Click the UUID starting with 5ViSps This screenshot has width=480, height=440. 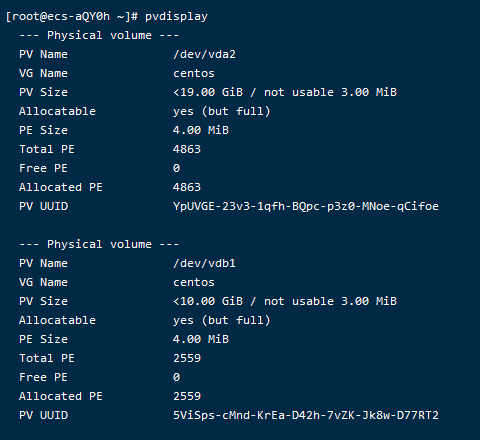[306, 415]
